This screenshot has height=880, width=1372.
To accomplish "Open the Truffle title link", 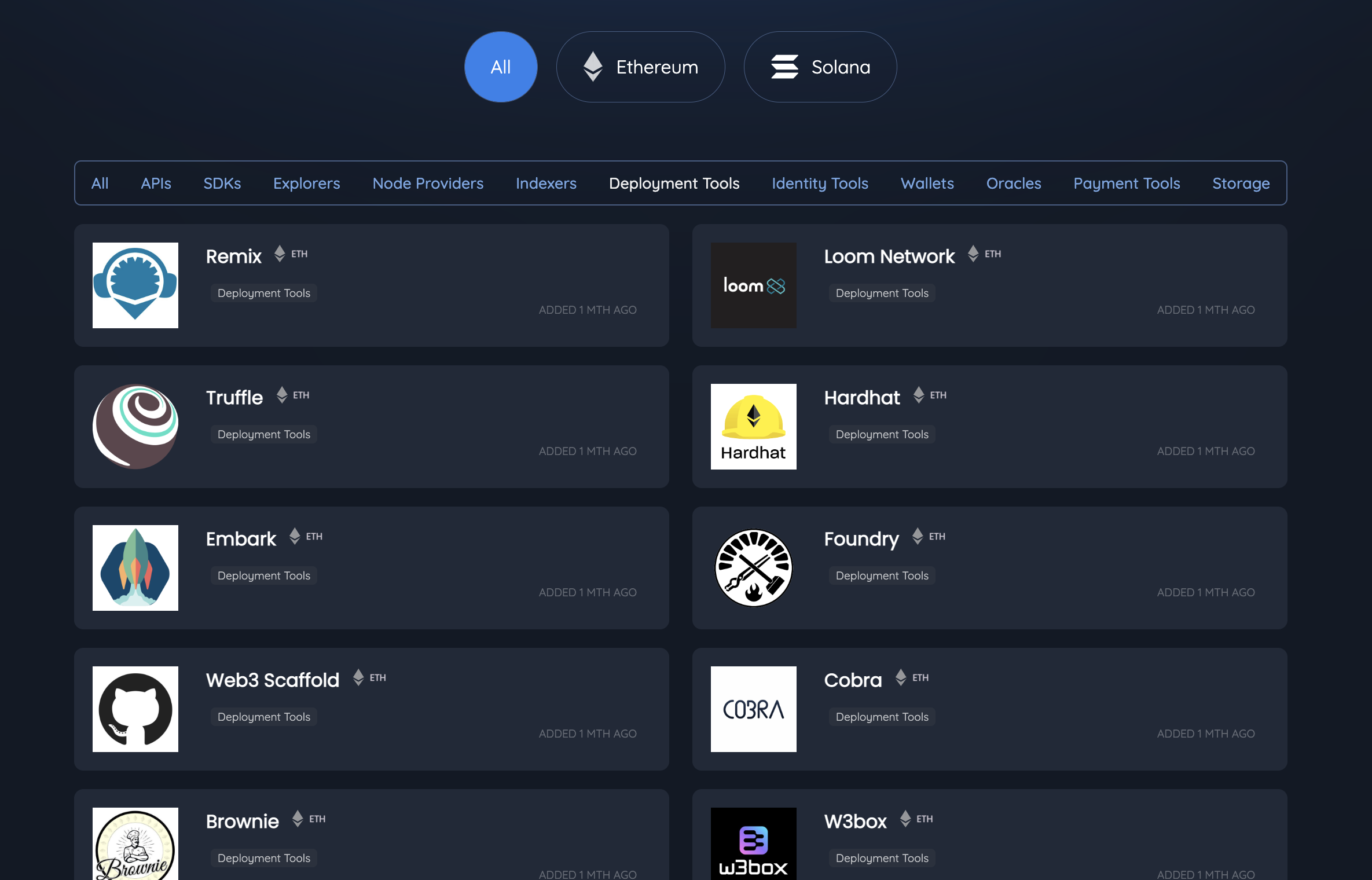I will (x=234, y=398).
